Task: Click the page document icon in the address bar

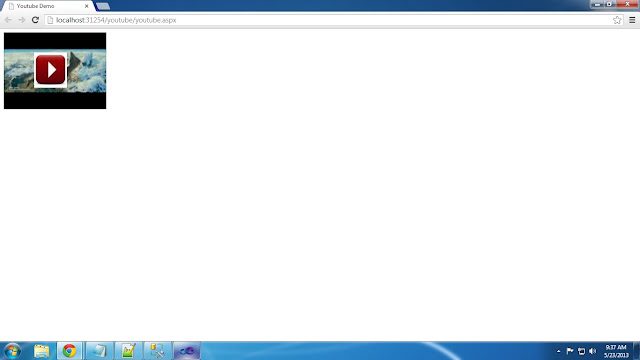Action: 50,20
